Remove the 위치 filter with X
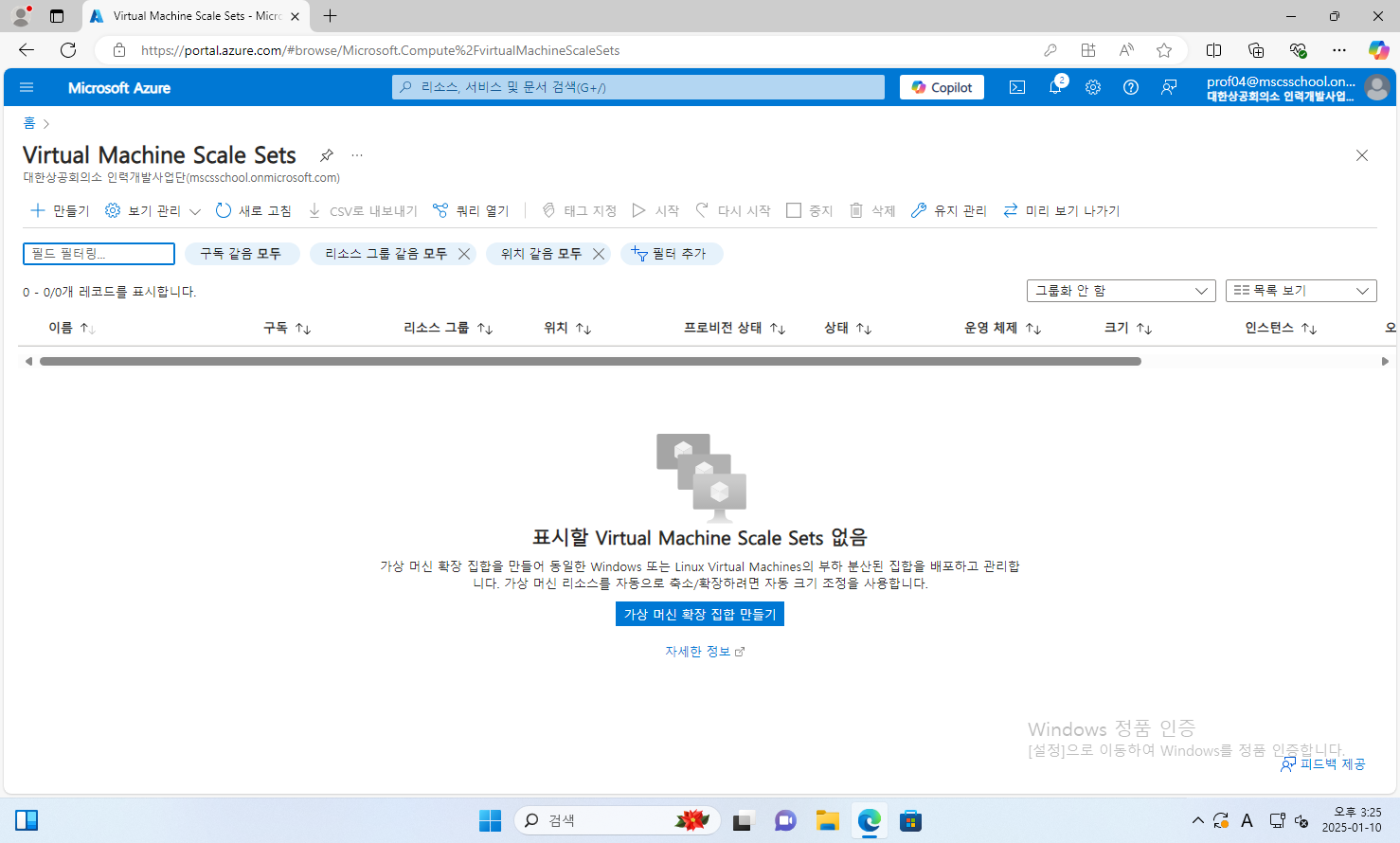This screenshot has width=1400, height=843. [599, 254]
